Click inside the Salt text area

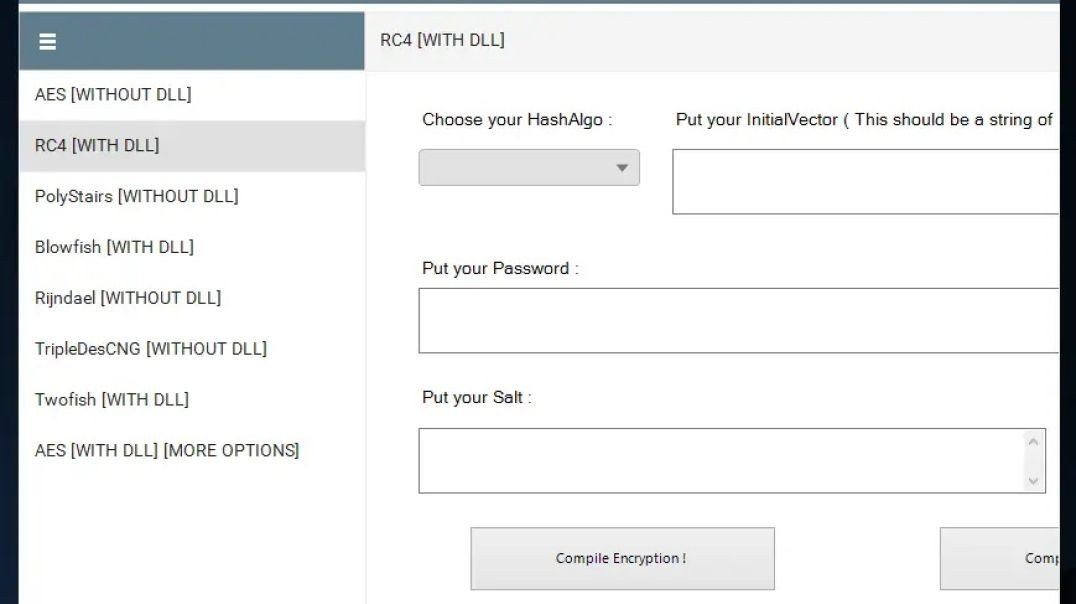pos(720,461)
